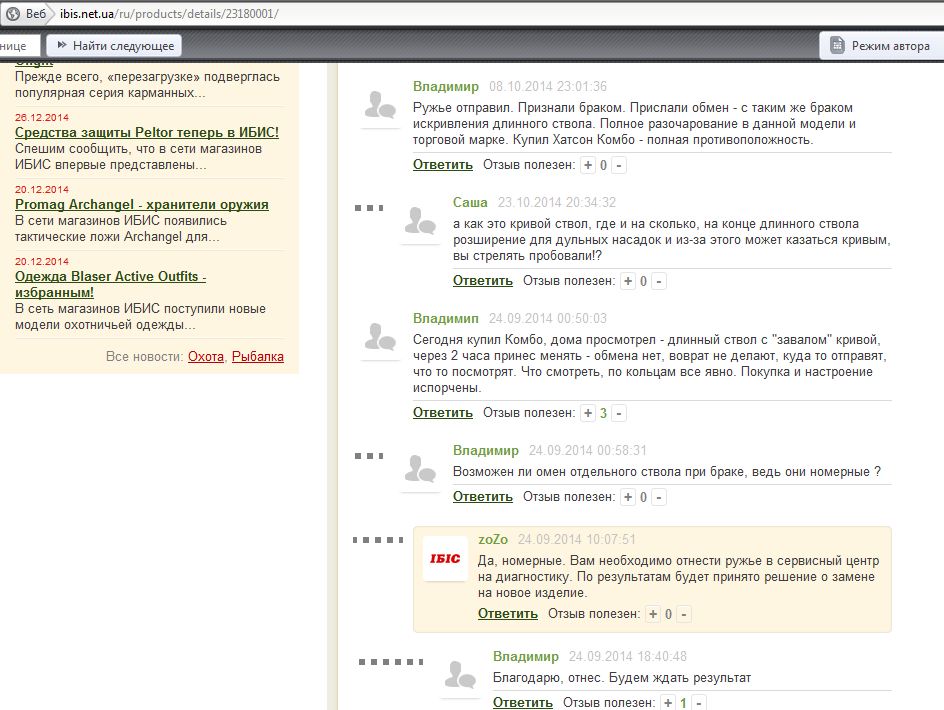Viewport: 944px width, 710px height.
Task: Downvote Саша's comment with minus button
Action: click(658, 282)
